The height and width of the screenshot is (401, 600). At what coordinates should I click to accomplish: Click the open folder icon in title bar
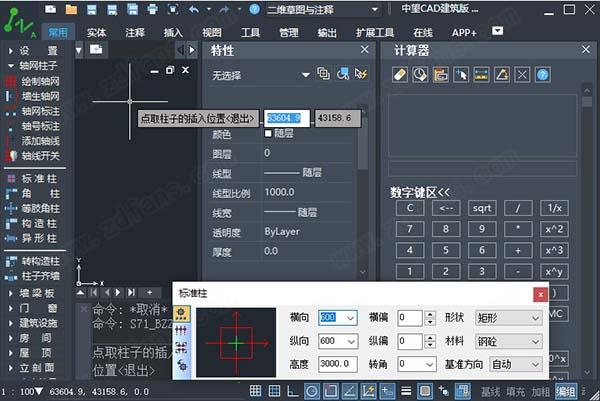coord(71,9)
